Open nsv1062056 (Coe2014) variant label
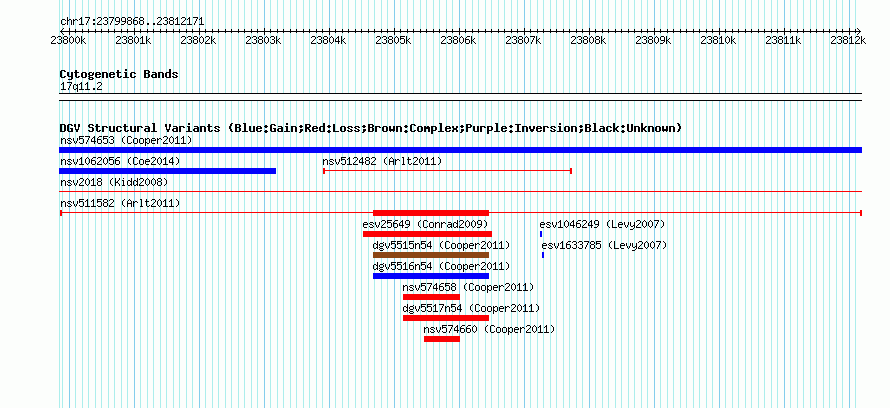The image size is (890, 408). pyautogui.click(x=120, y=161)
